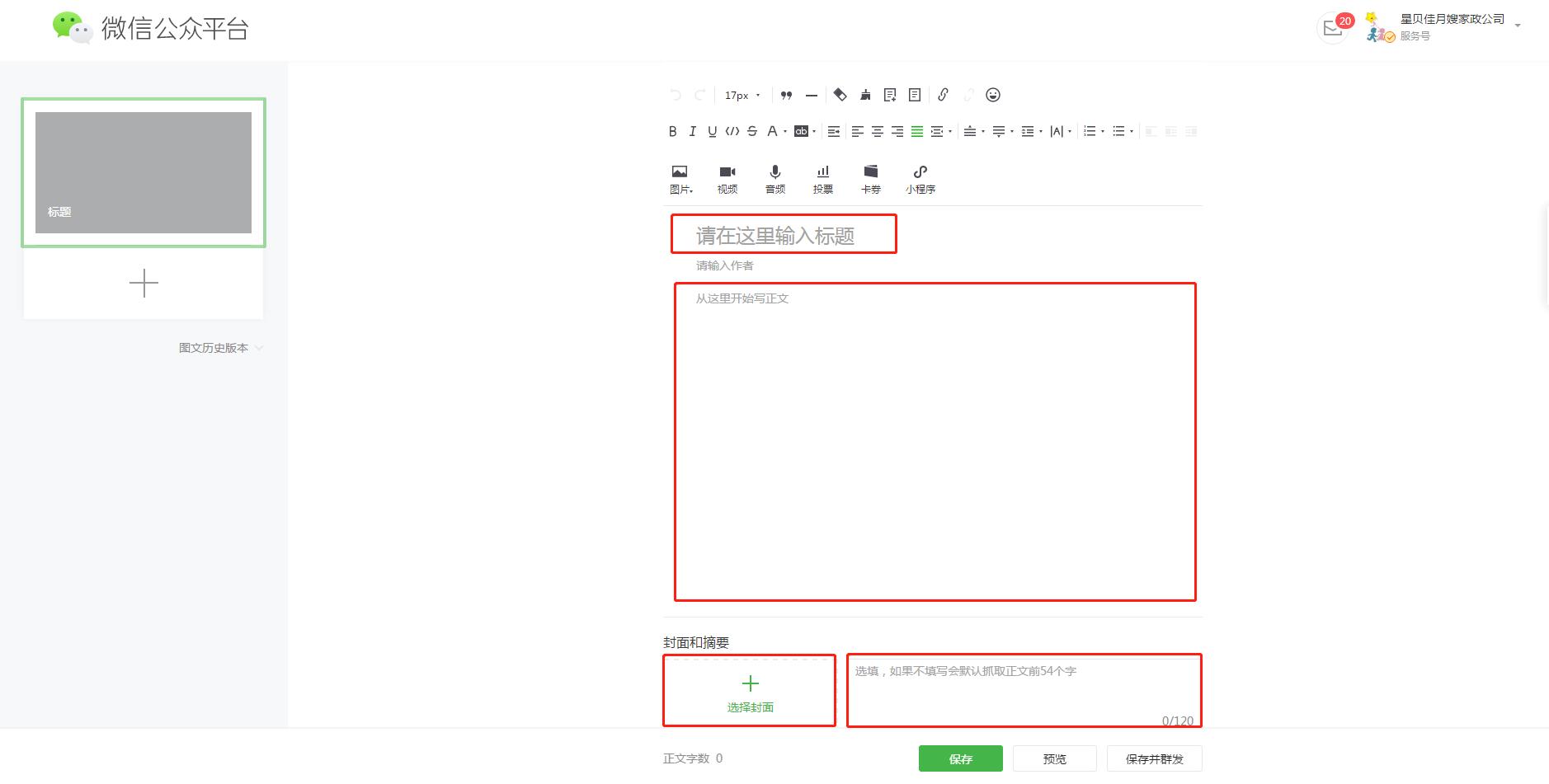Insert a horizontal divider line
The image size is (1549, 784).
click(x=812, y=96)
